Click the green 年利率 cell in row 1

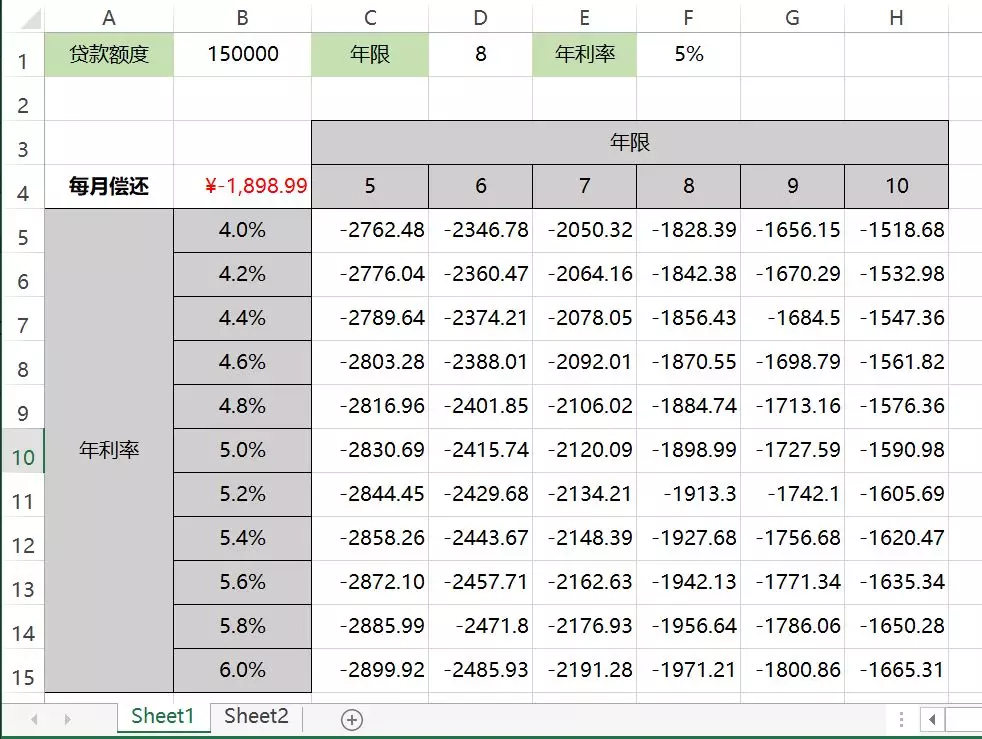tap(584, 55)
